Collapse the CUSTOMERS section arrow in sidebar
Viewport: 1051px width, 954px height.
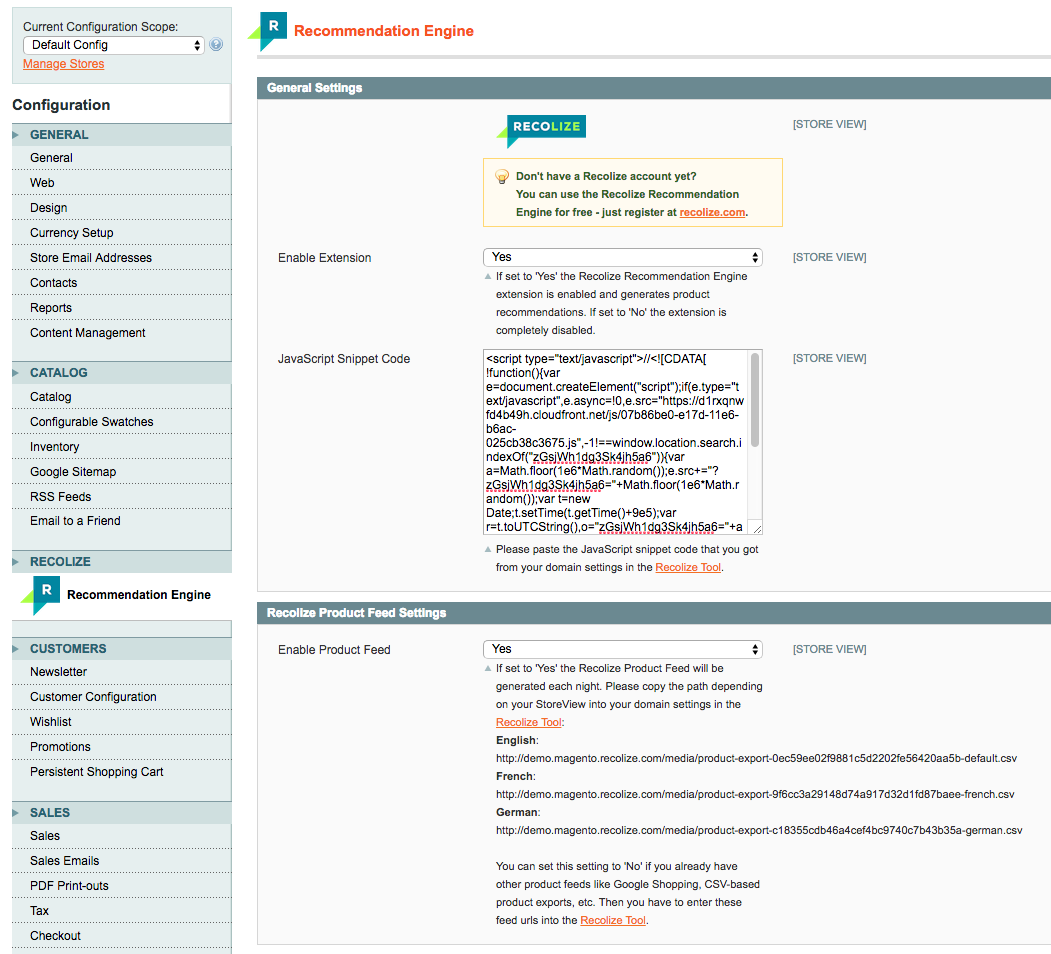(15, 649)
